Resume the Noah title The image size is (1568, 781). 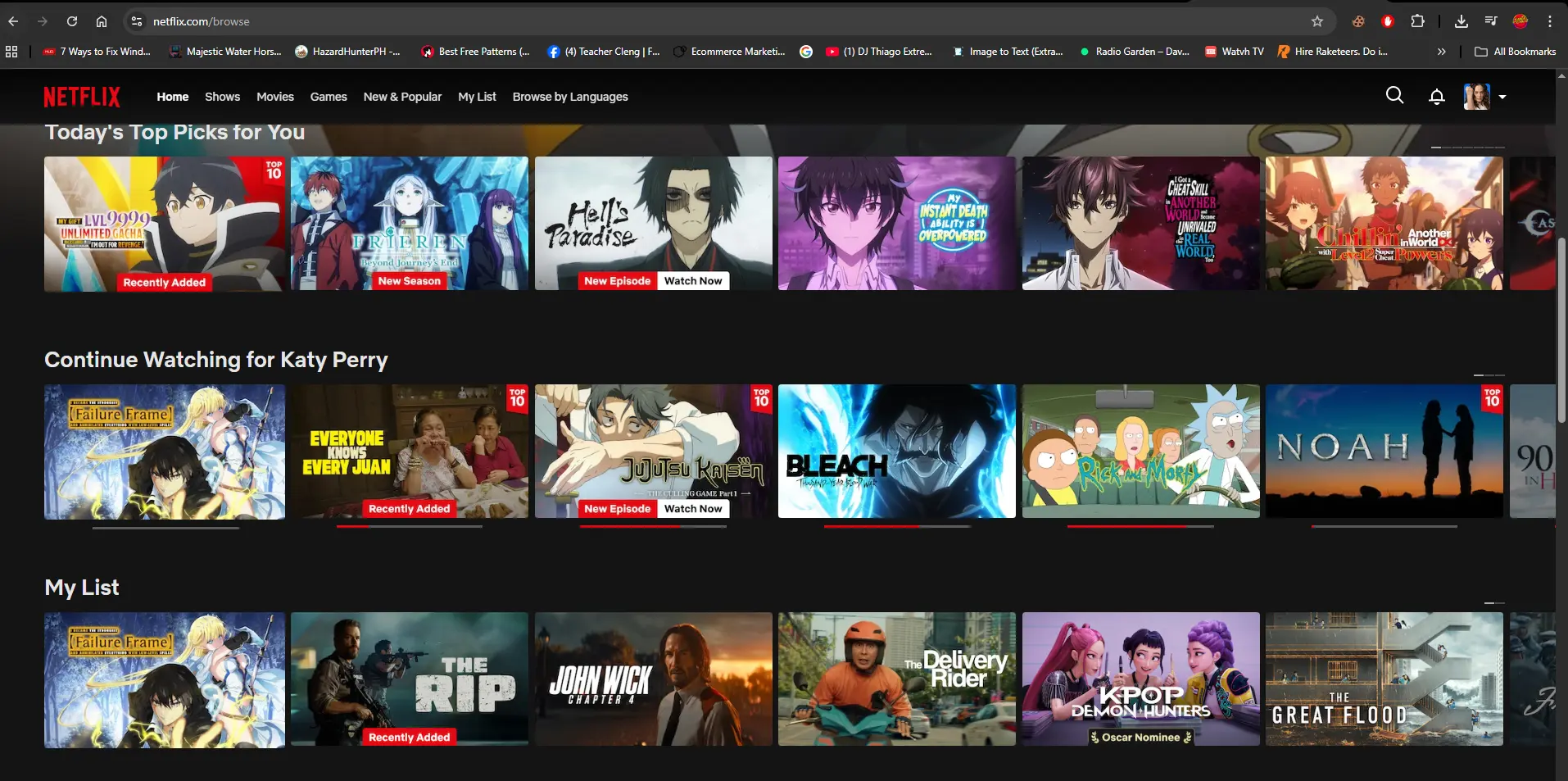[x=1384, y=451]
